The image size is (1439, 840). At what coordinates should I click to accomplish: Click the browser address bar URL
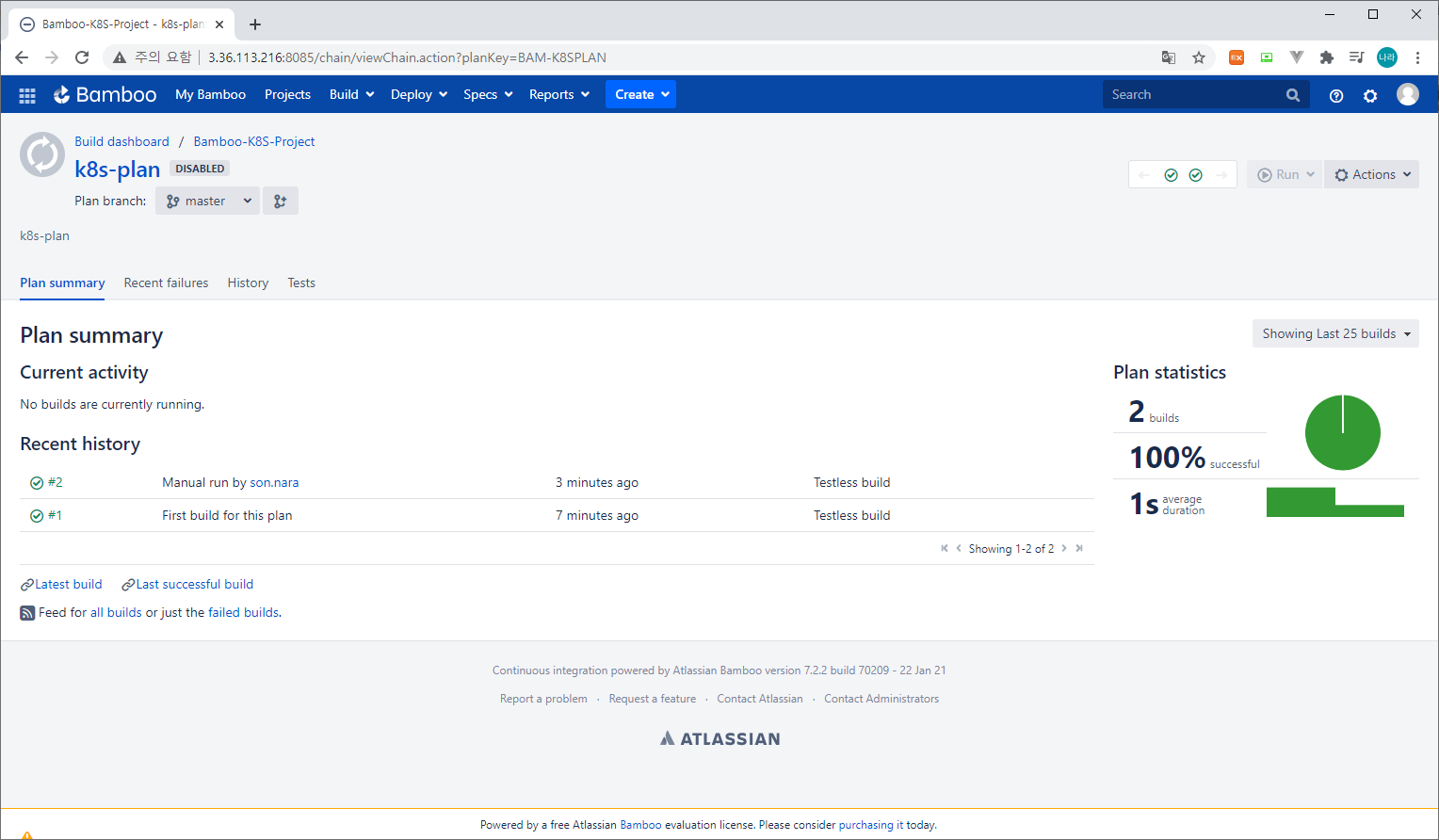[x=407, y=57]
